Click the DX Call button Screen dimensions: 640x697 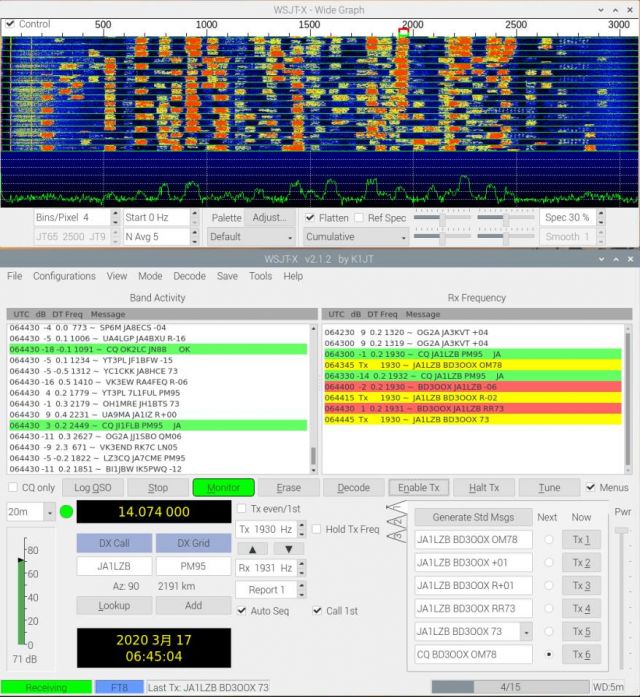click(114, 543)
